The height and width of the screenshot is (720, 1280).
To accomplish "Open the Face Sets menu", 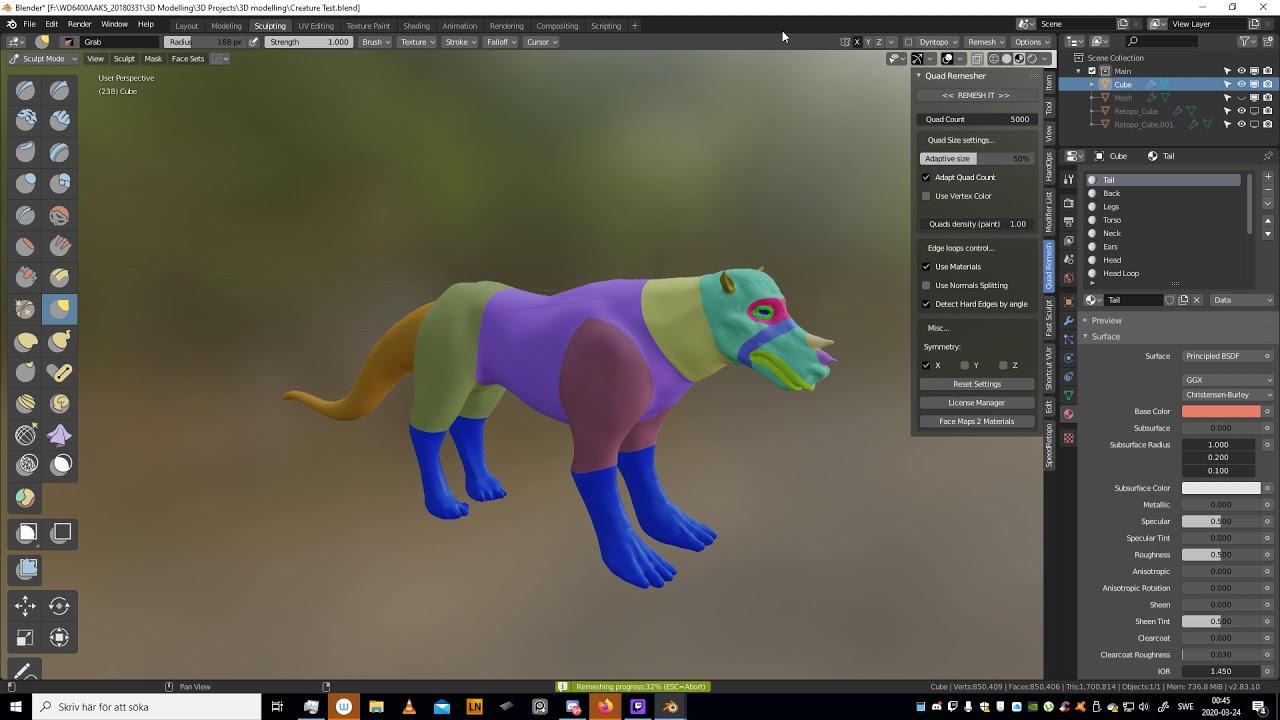I will (x=188, y=59).
